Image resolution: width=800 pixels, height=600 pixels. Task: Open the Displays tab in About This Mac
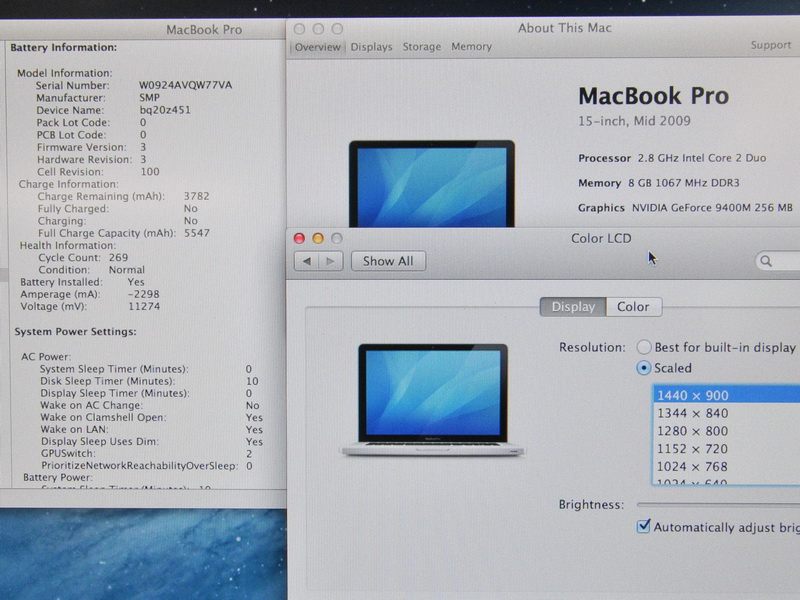371,47
